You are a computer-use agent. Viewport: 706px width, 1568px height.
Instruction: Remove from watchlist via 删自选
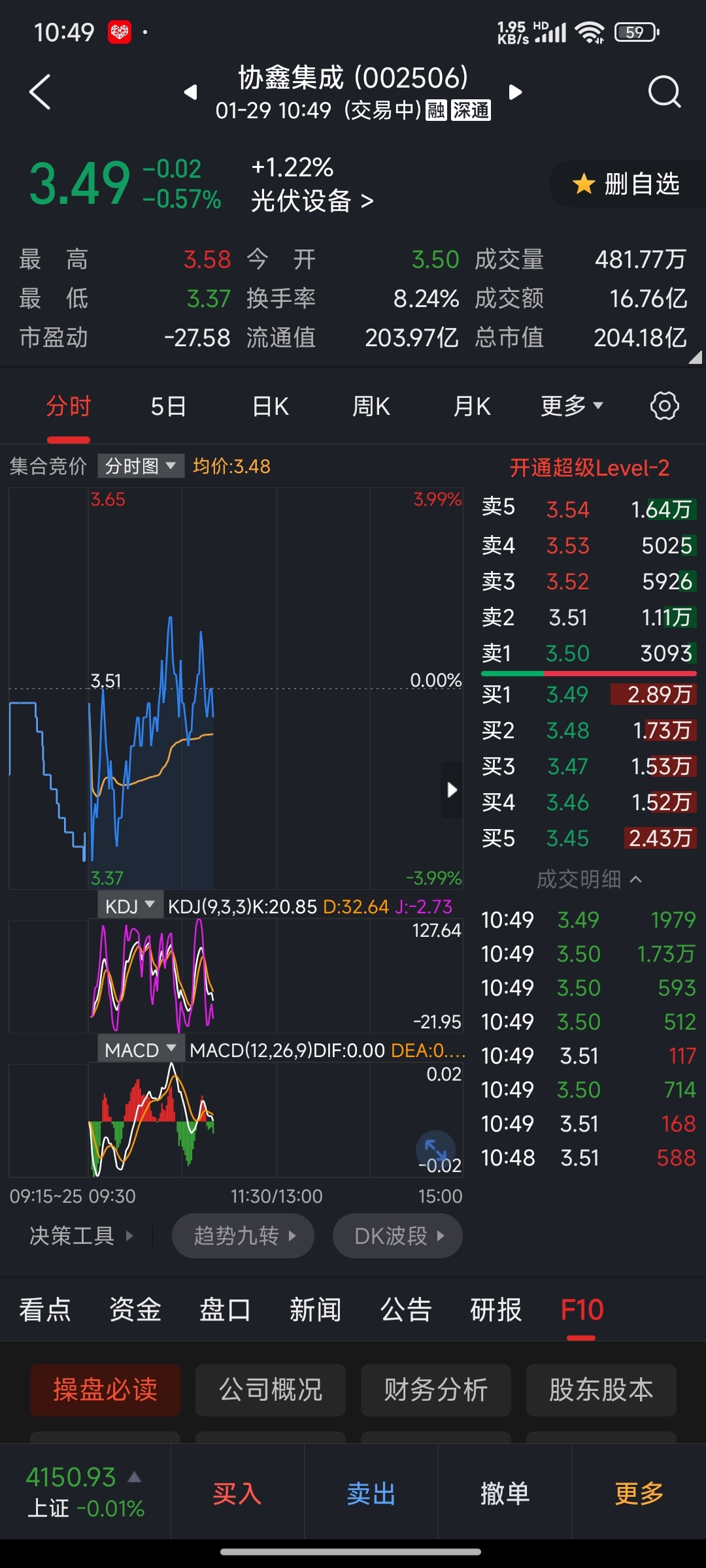click(626, 184)
